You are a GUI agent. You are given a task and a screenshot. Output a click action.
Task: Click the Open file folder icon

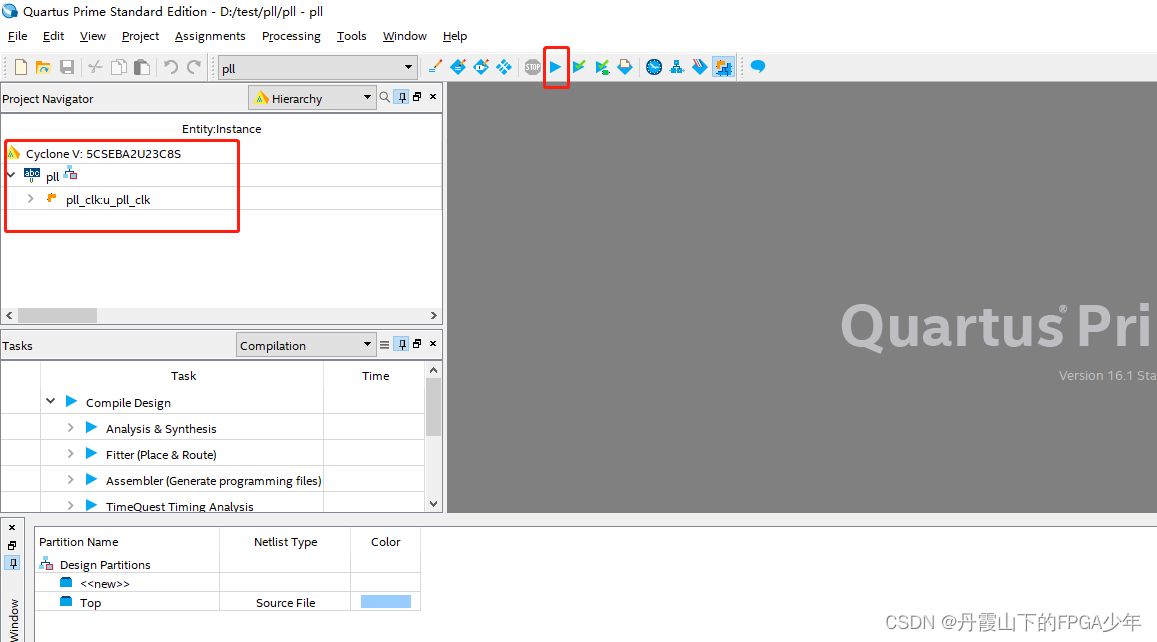point(44,67)
